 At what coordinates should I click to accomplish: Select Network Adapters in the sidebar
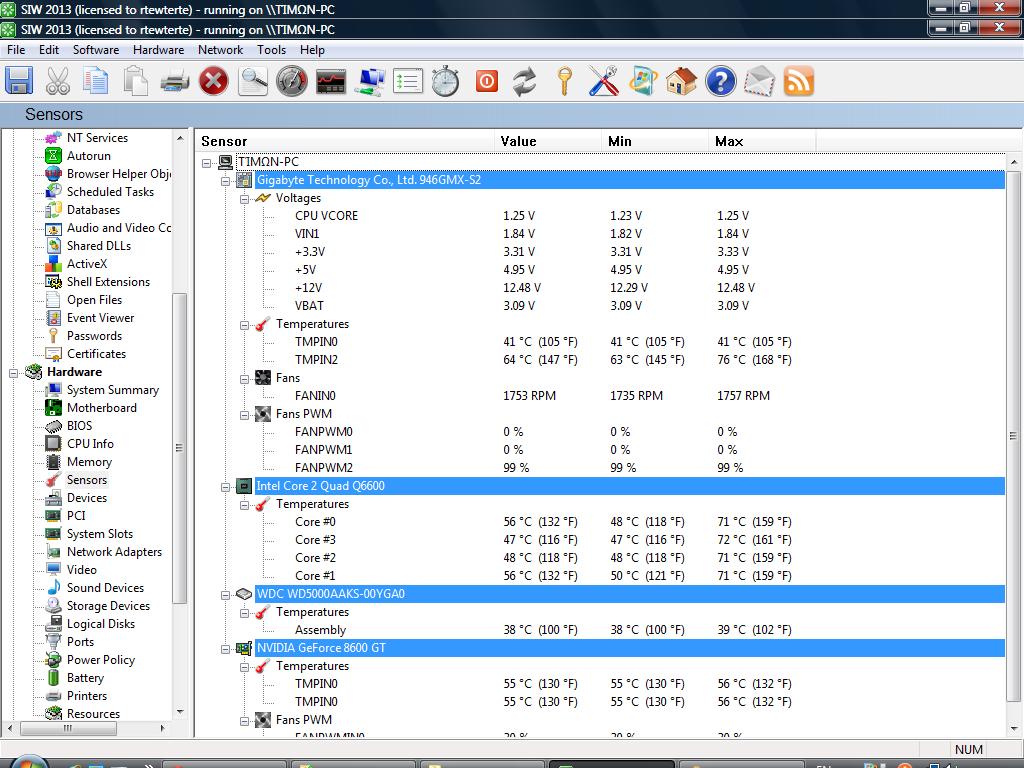click(x=114, y=552)
